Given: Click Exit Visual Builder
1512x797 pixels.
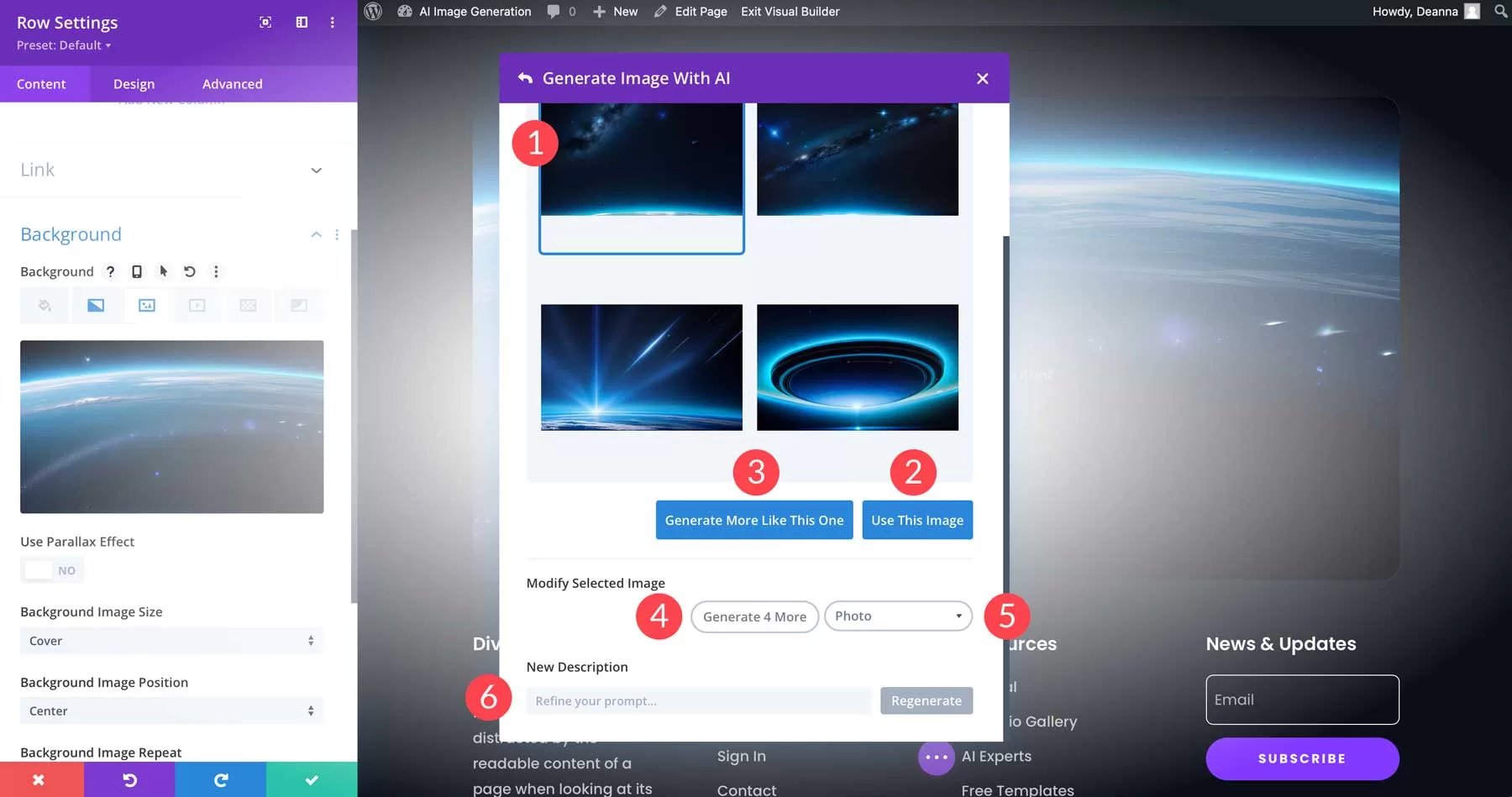Looking at the screenshot, I should pyautogui.click(x=790, y=12).
